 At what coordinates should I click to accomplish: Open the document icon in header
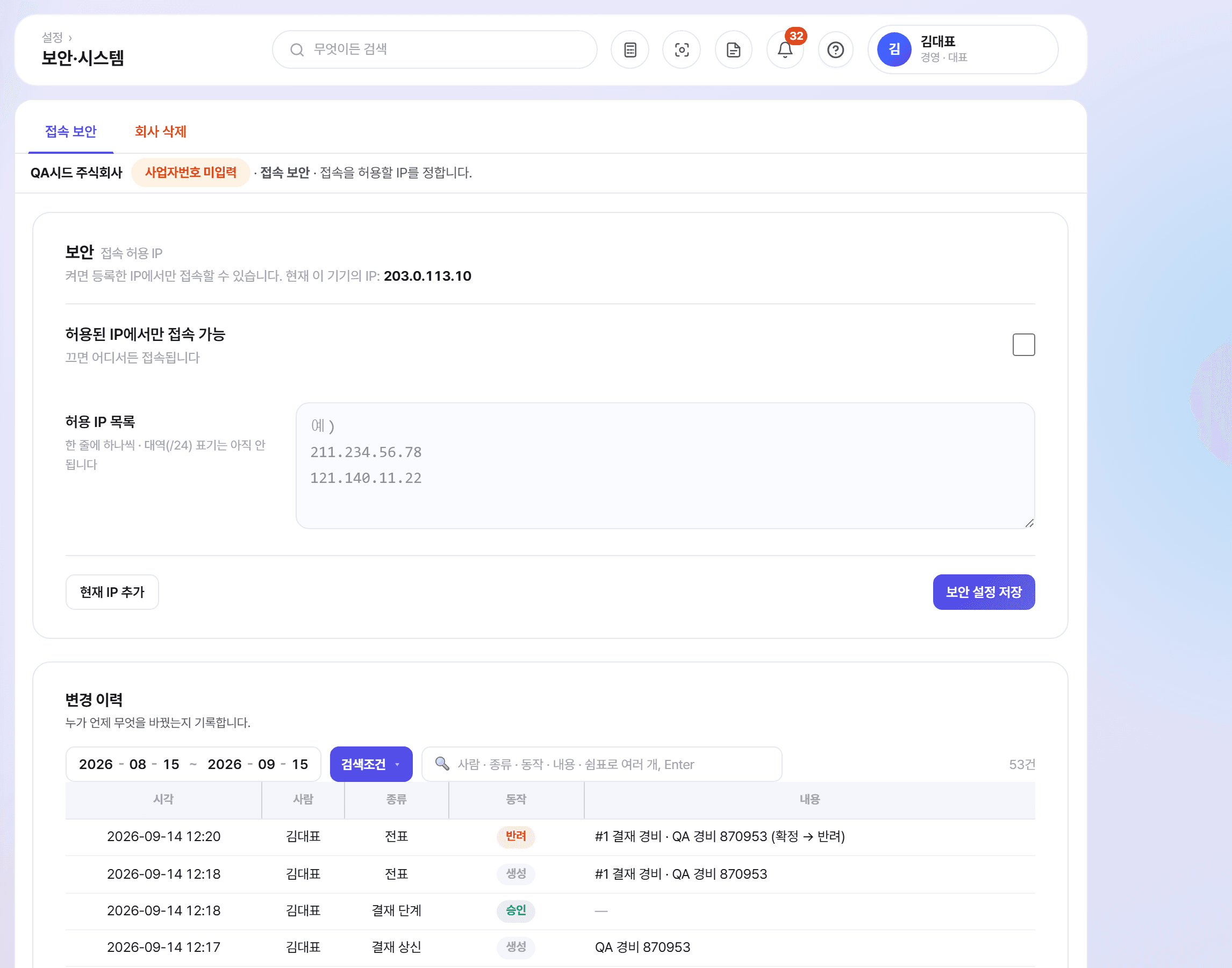[734, 50]
